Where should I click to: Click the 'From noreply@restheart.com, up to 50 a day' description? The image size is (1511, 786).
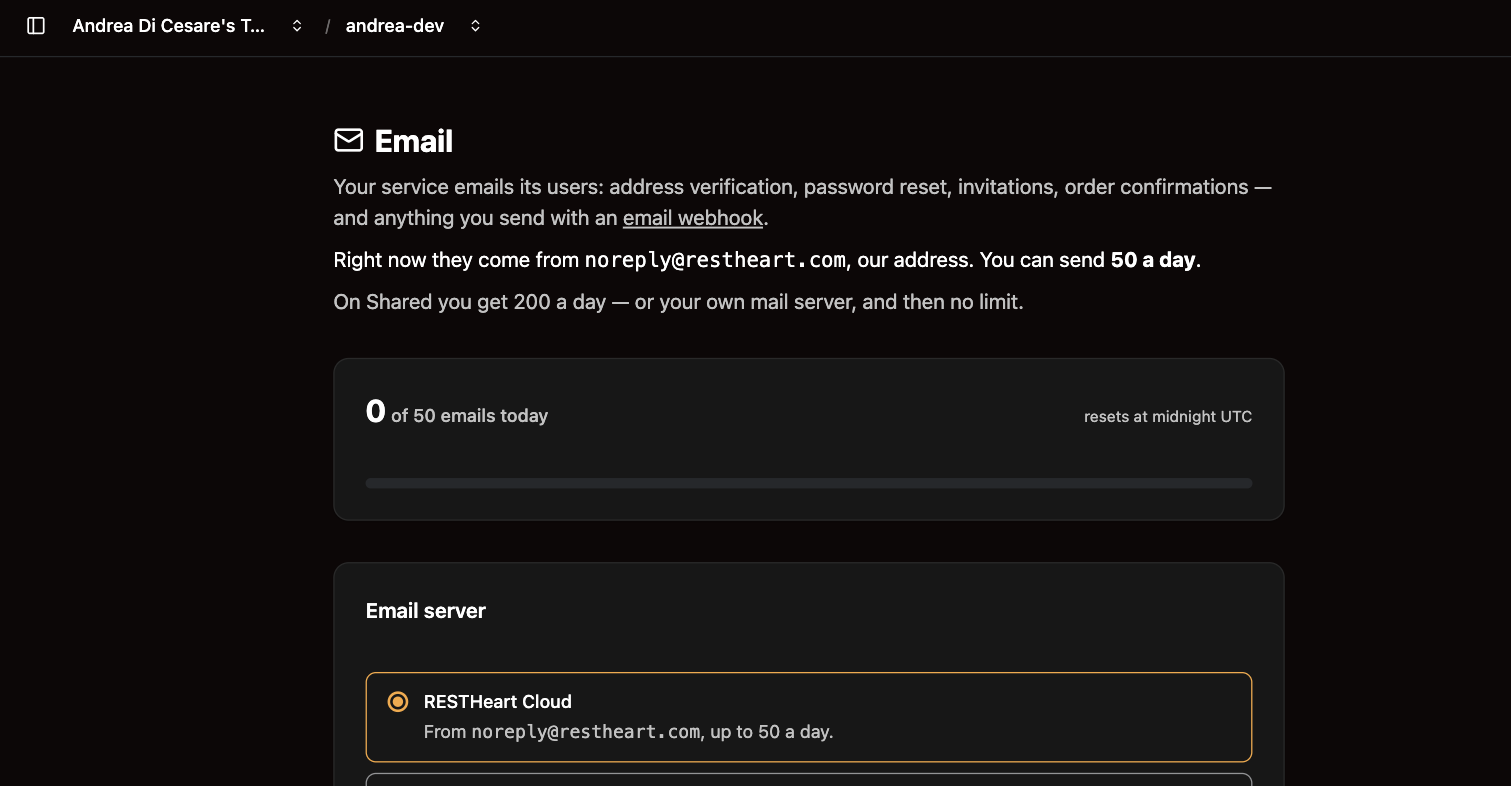628,732
